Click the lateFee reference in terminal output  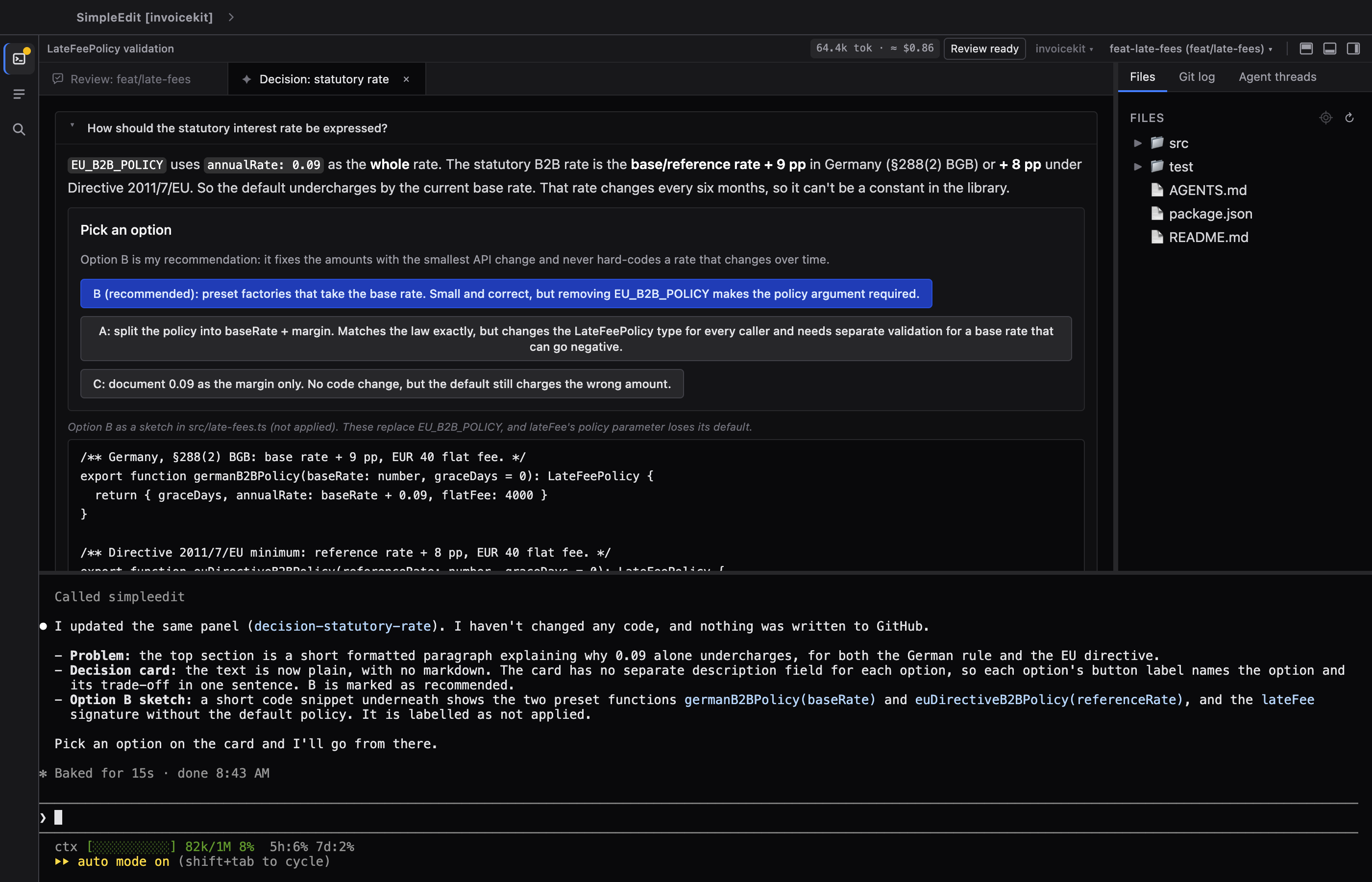pos(1287,699)
